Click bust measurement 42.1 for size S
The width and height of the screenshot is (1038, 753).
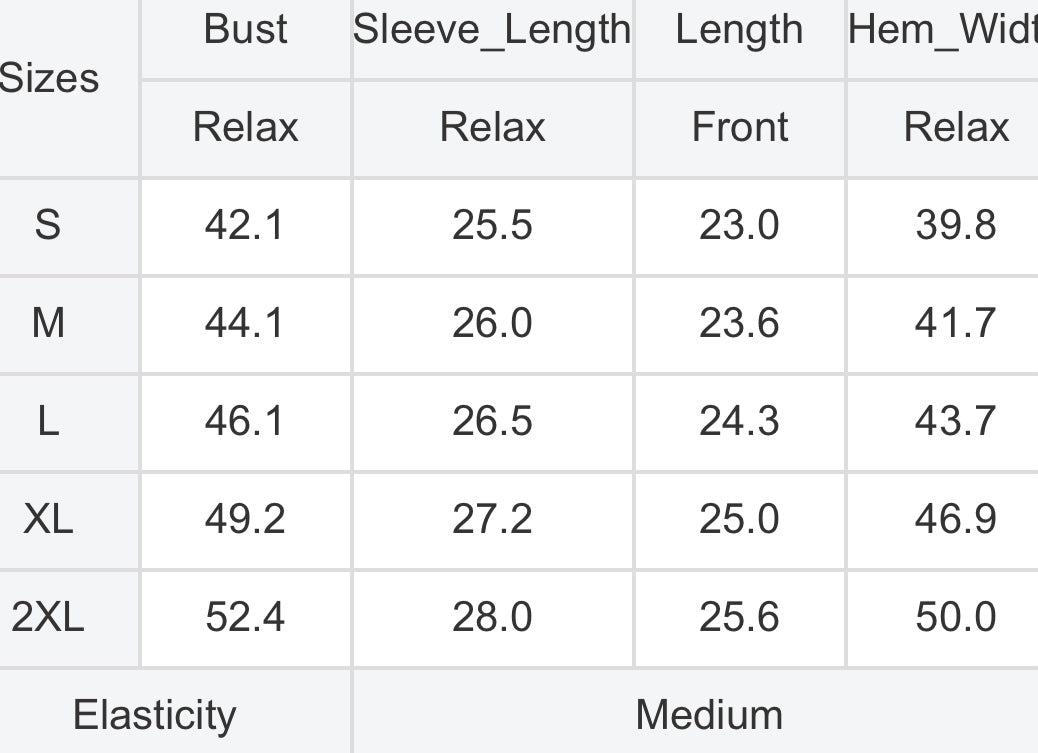(x=245, y=225)
